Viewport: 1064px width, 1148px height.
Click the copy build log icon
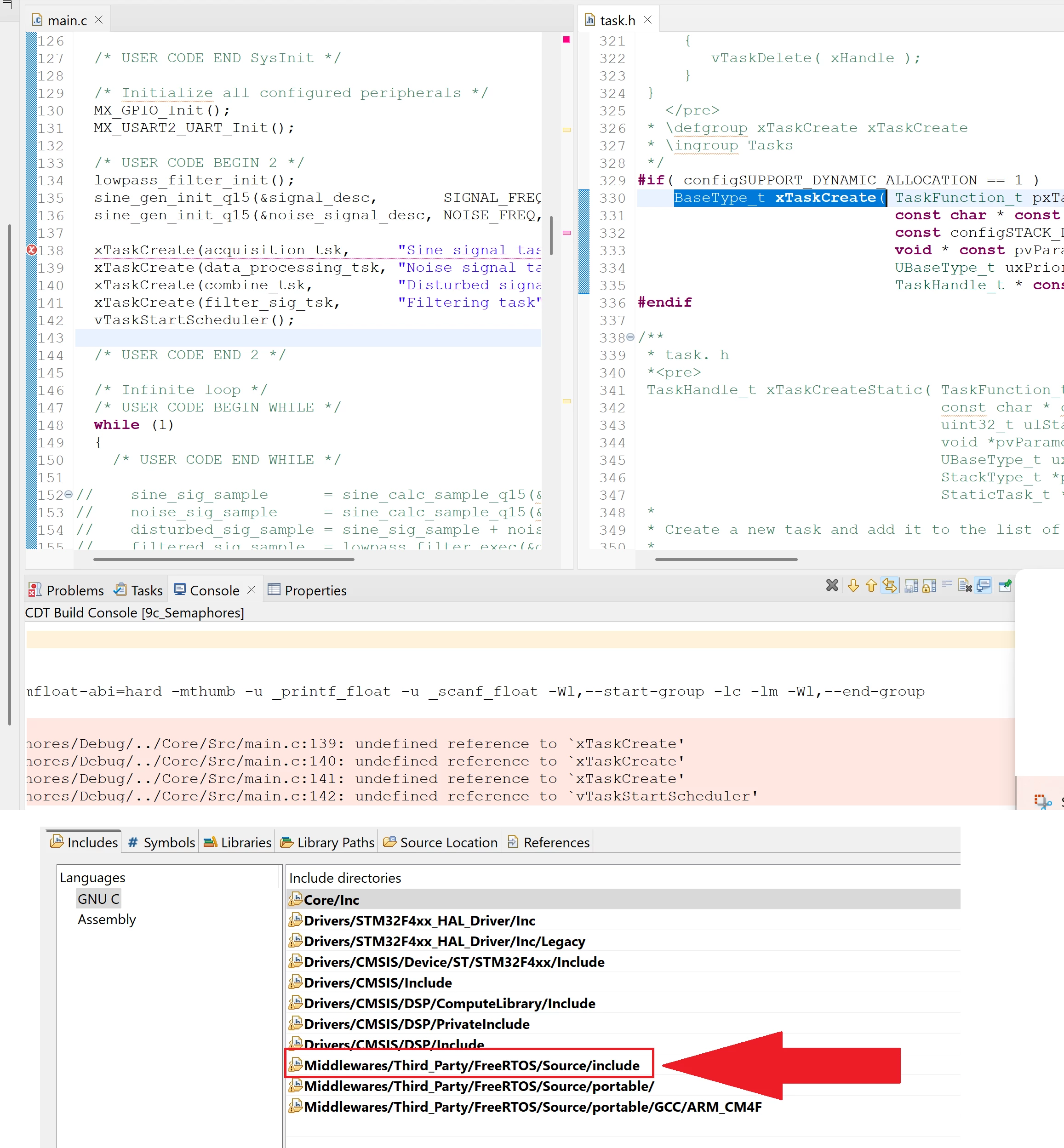point(911,586)
